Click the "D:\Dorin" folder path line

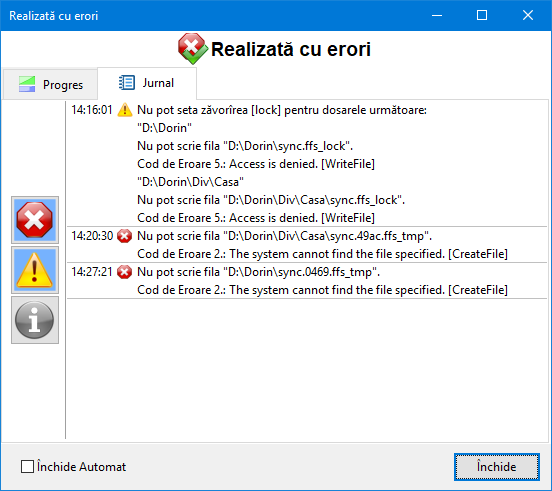164,128
